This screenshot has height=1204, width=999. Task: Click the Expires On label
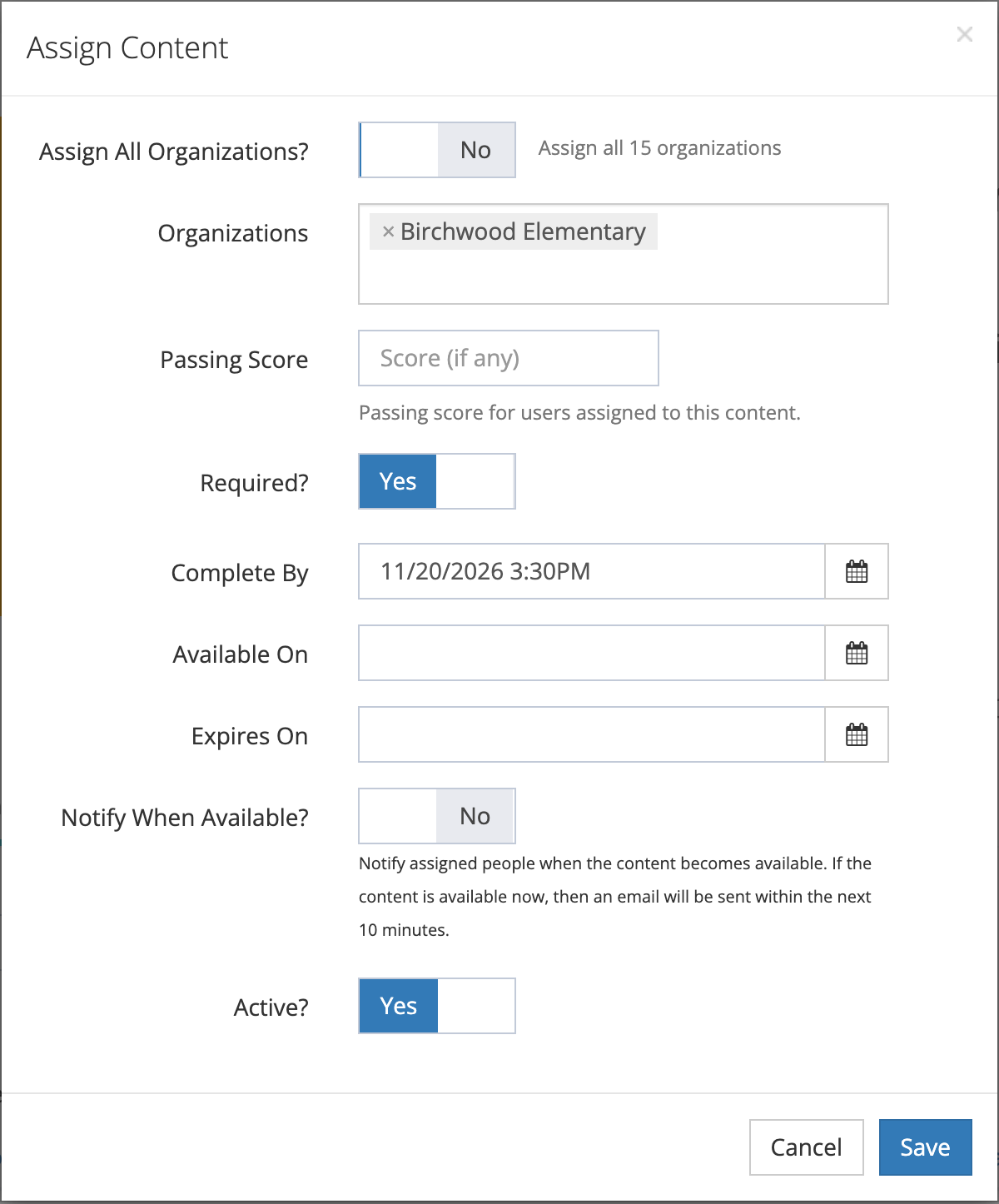pyautogui.click(x=250, y=736)
